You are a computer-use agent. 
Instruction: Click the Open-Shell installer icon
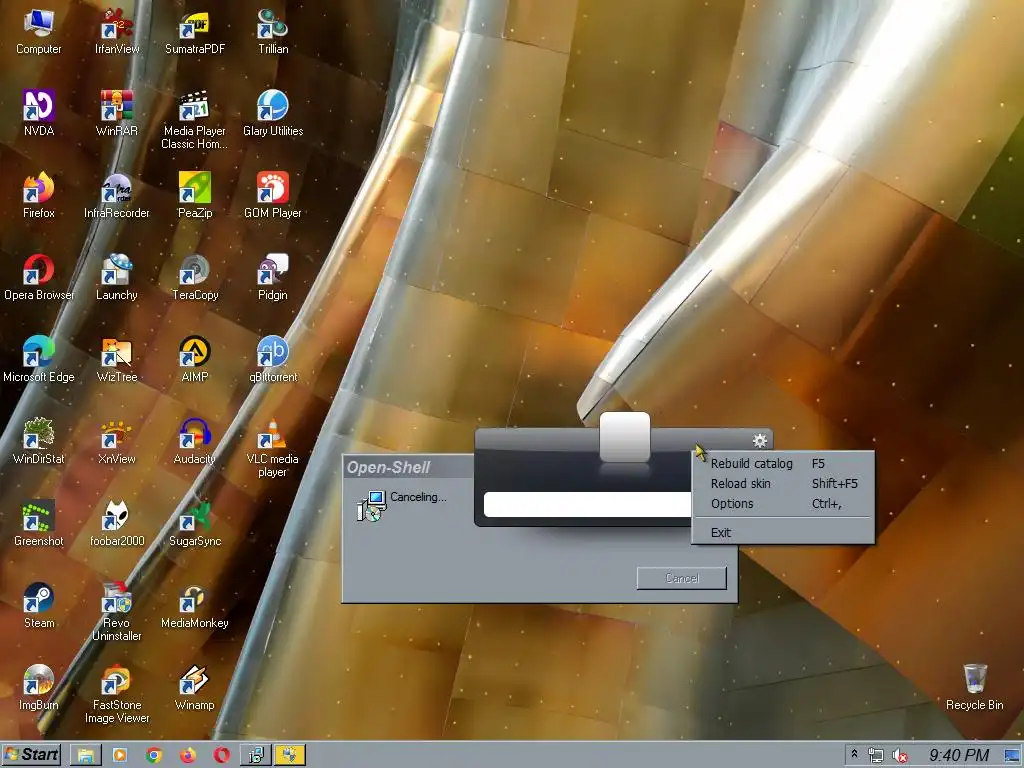pyautogui.click(x=372, y=506)
